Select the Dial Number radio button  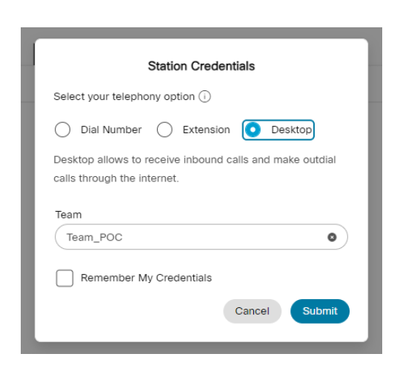click(x=62, y=130)
